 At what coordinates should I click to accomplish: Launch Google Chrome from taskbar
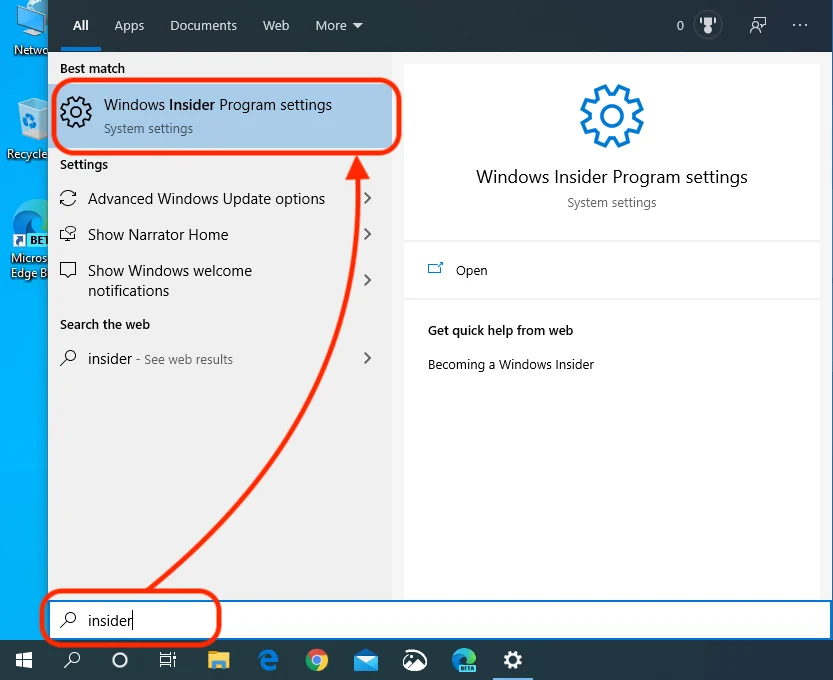coord(317,660)
